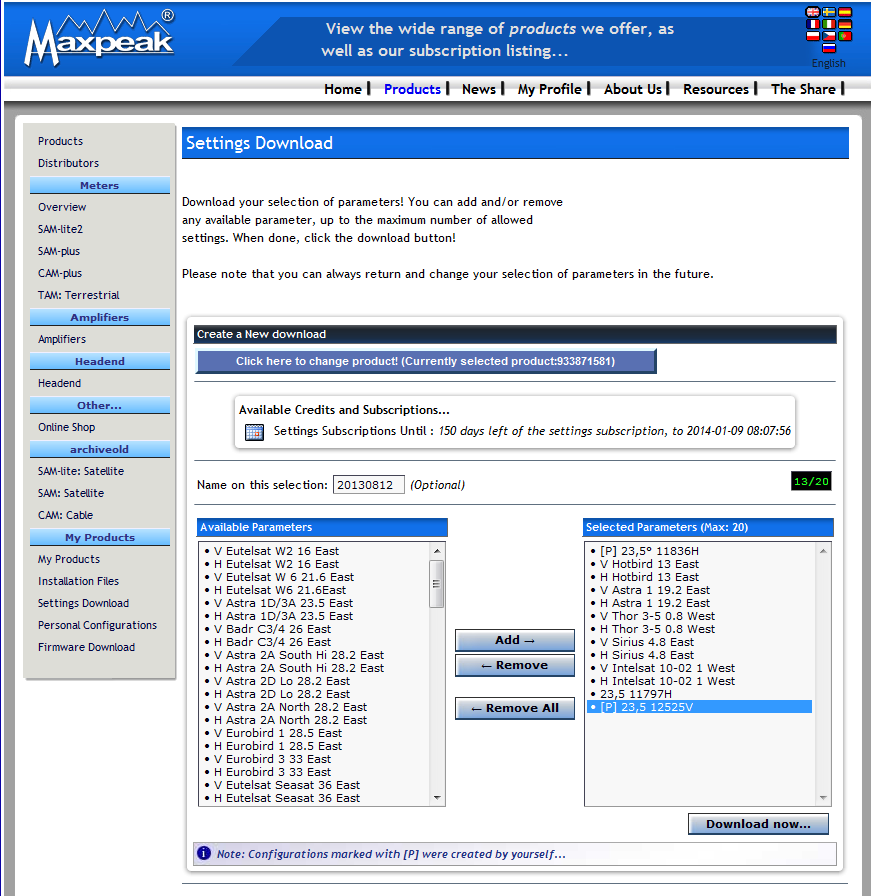
Task: Open SAM-lite: Satellite archive link
Action: coord(81,471)
